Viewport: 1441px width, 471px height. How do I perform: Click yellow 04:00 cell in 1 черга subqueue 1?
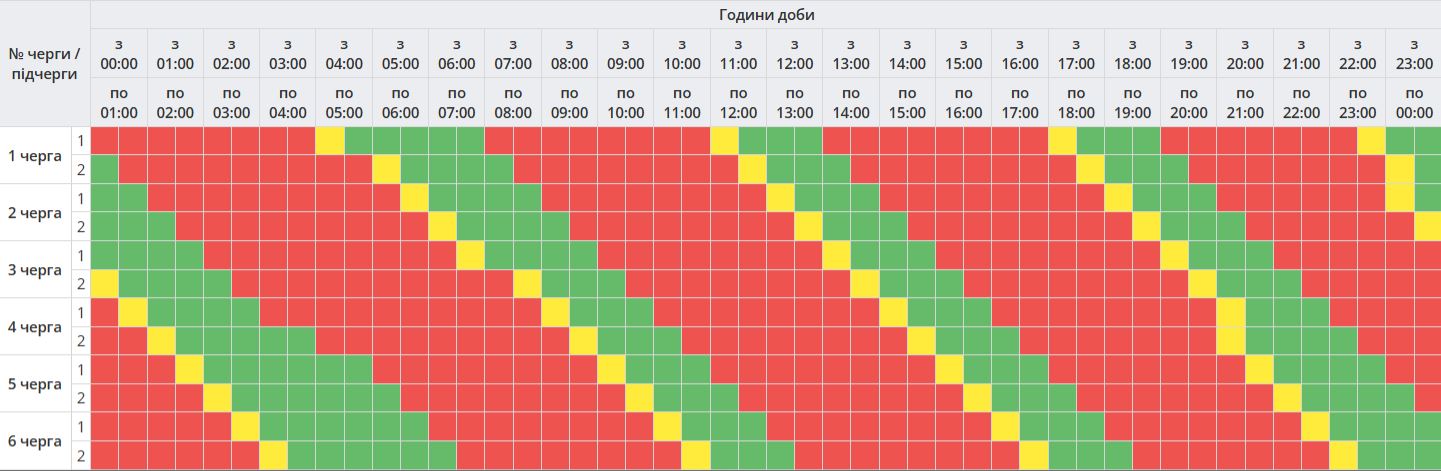(x=329, y=141)
